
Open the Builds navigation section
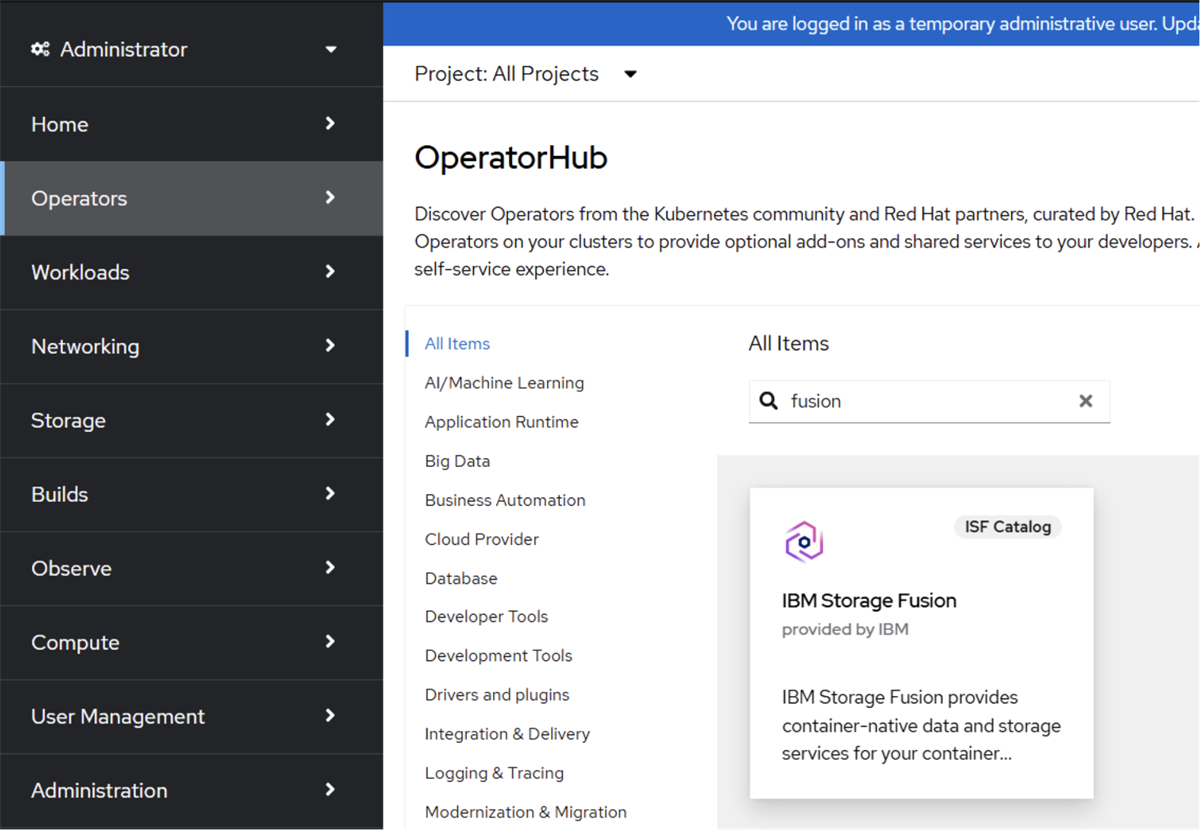click(x=191, y=494)
